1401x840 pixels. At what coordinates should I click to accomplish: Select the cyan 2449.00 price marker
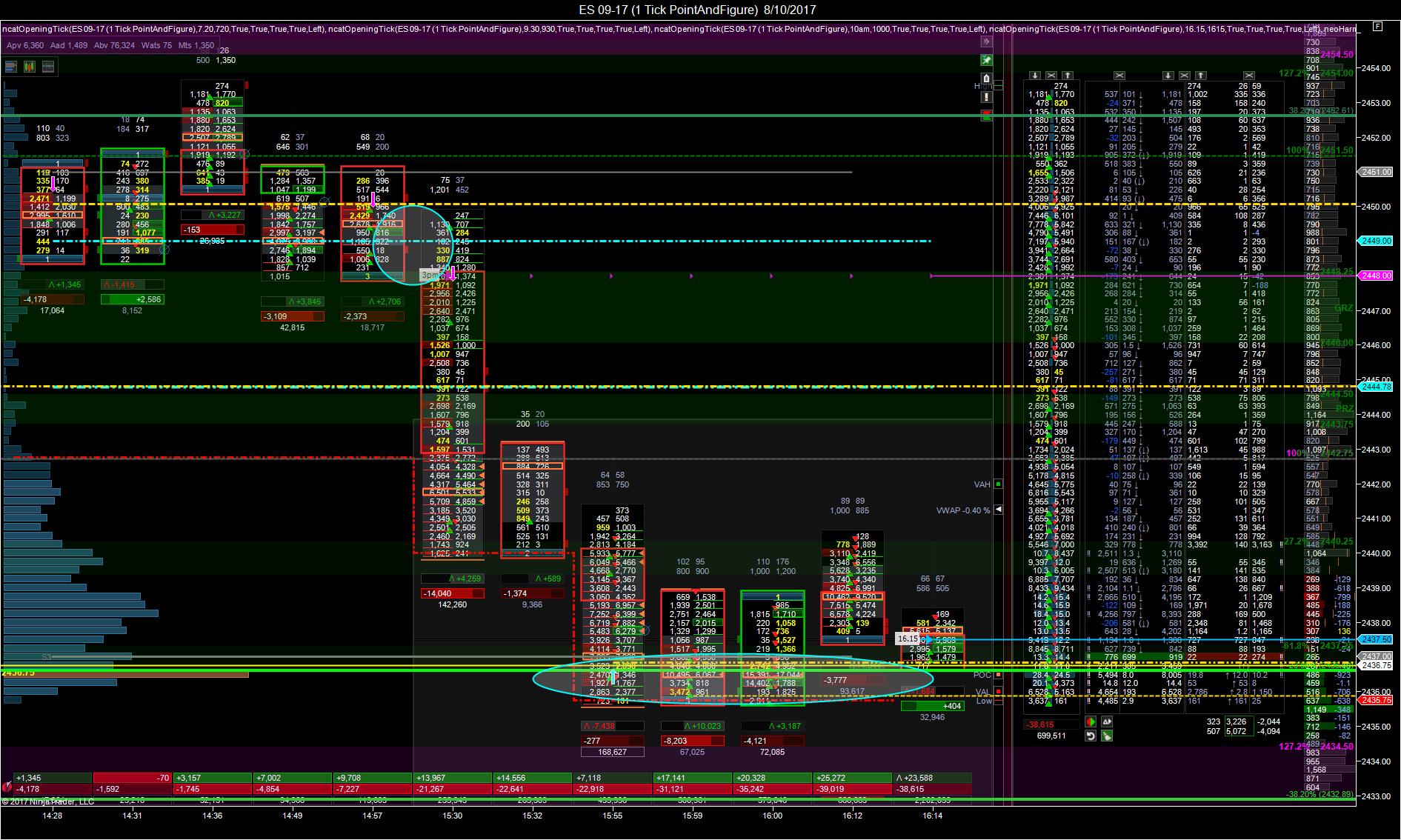point(1375,241)
